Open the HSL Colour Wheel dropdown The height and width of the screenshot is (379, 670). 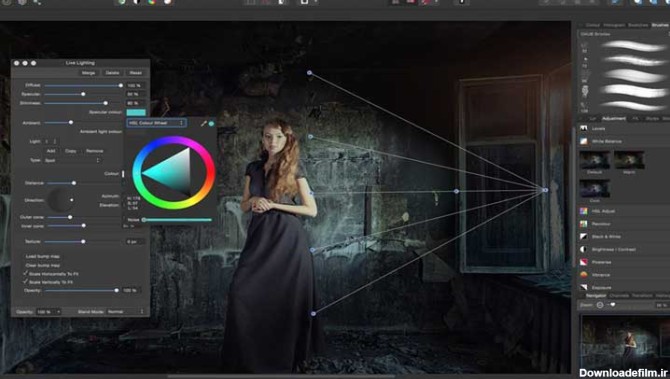point(156,123)
